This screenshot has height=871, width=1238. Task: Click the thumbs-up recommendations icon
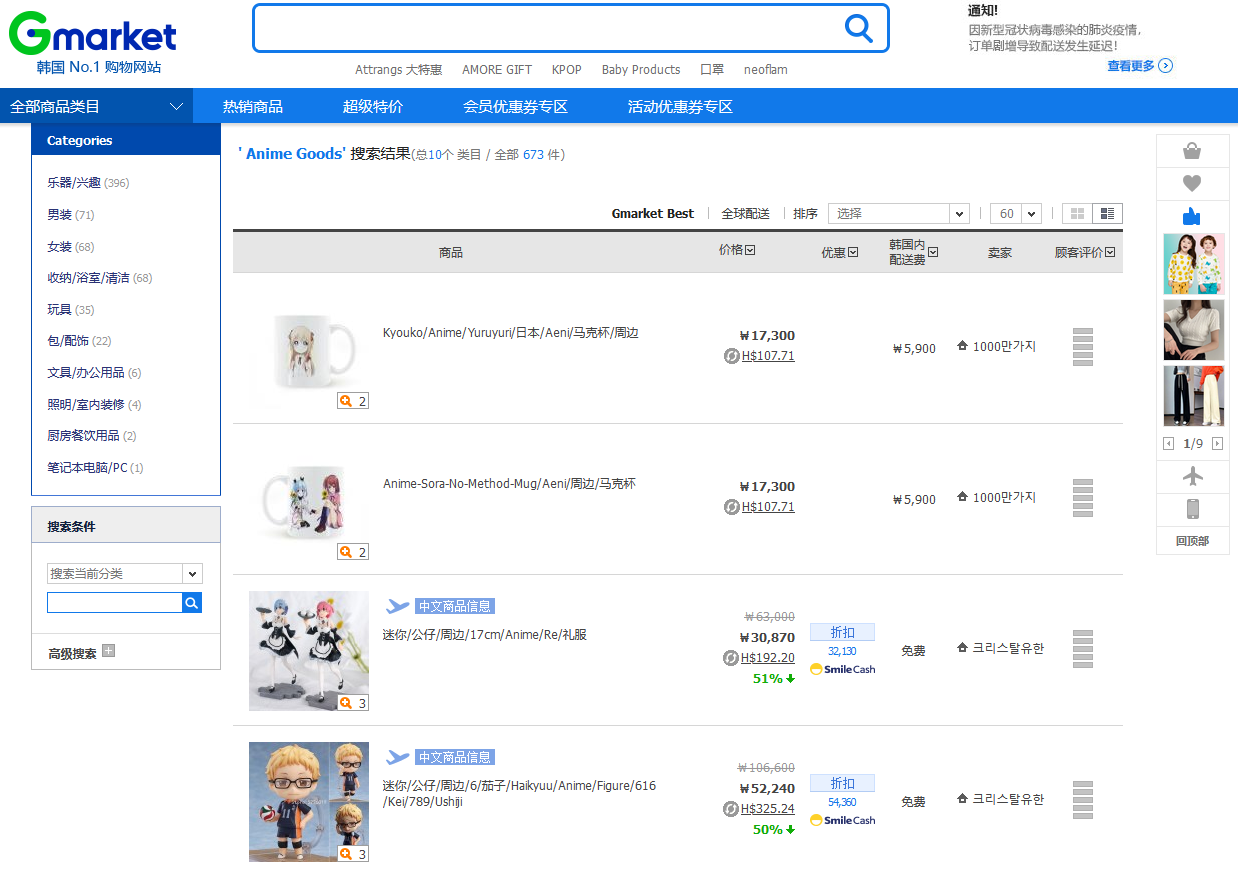click(1191, 216)
